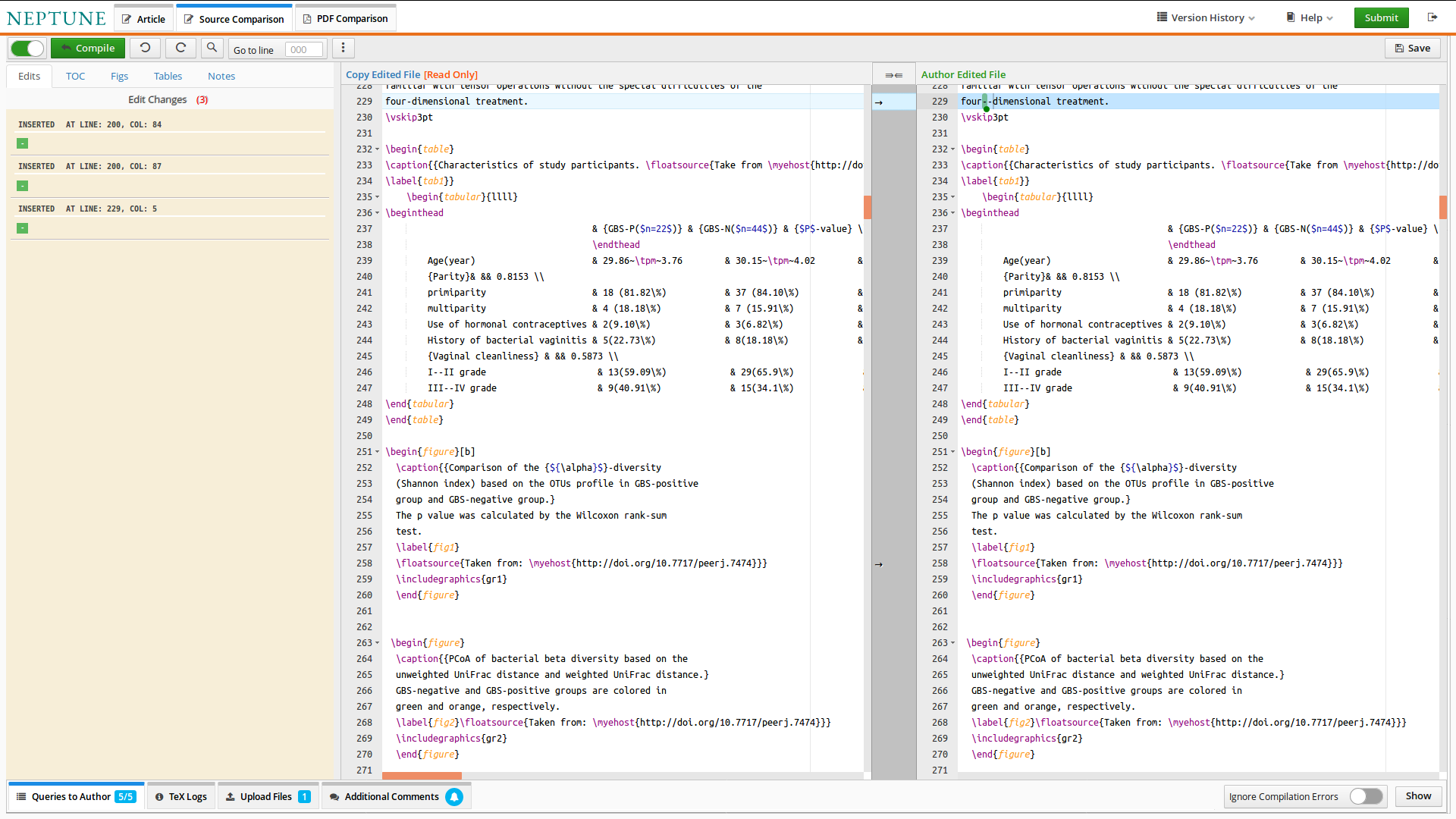Collapse the table block at line 232
This screenshot has width=1456, height=819.
(378, 149)
